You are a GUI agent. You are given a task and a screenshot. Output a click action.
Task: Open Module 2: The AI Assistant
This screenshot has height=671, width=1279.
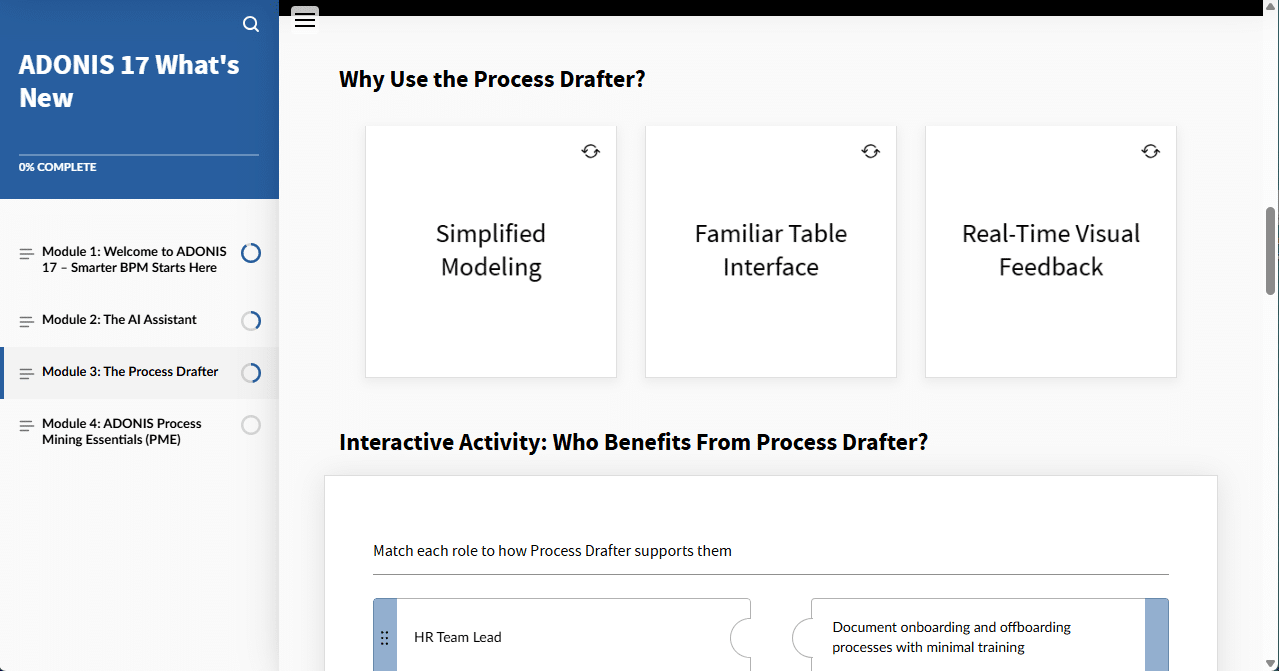(119, 320)
